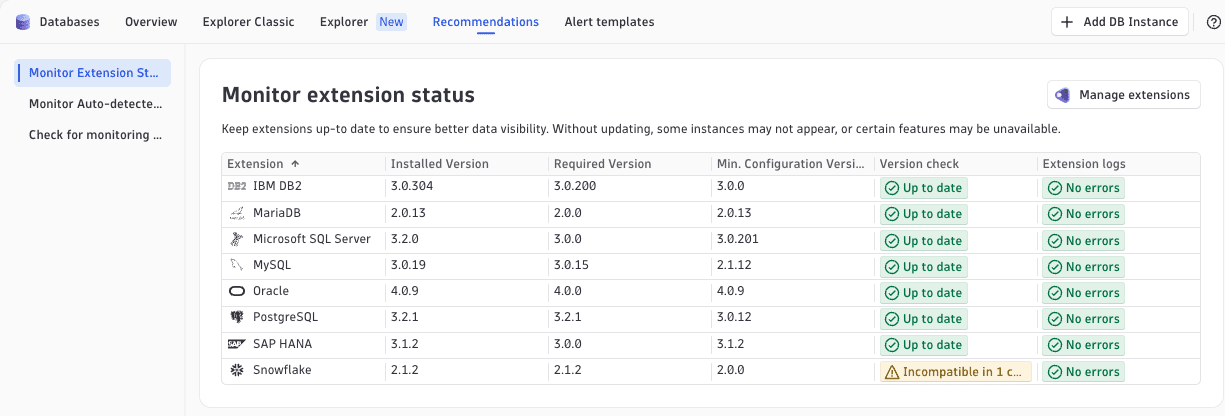Viewport: 1225px width, 416px height.
Task: Click the sort arrow beside Extension header
Action: 295,164
